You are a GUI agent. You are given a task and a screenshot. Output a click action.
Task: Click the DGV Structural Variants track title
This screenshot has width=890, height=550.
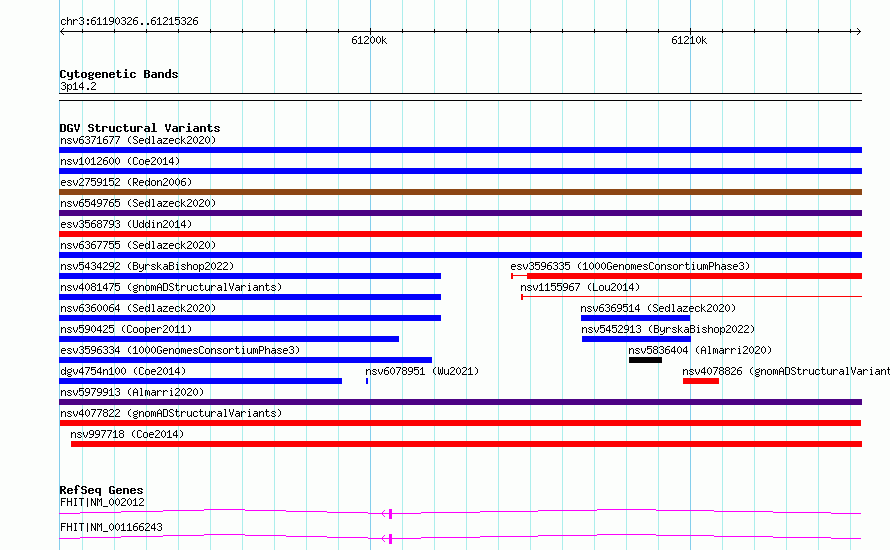140,128
